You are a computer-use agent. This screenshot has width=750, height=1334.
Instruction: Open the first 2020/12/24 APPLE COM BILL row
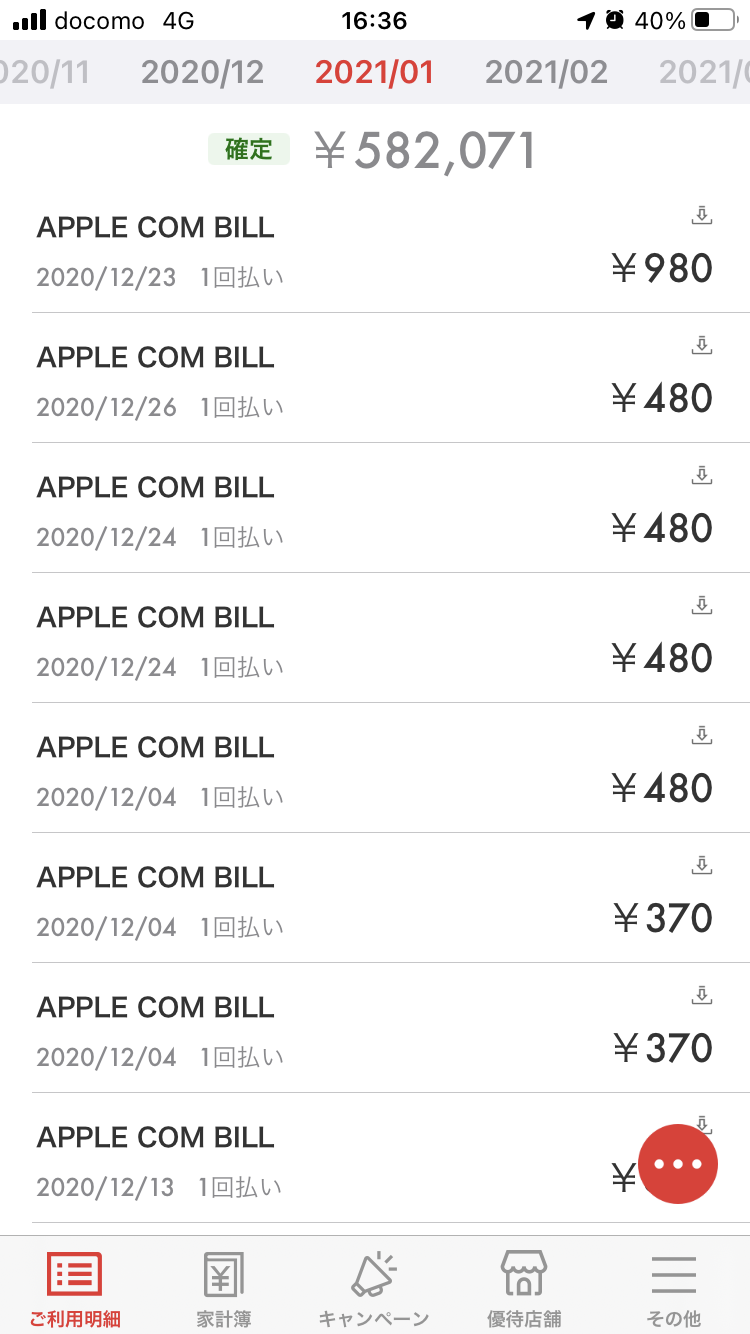coord(300,508)
